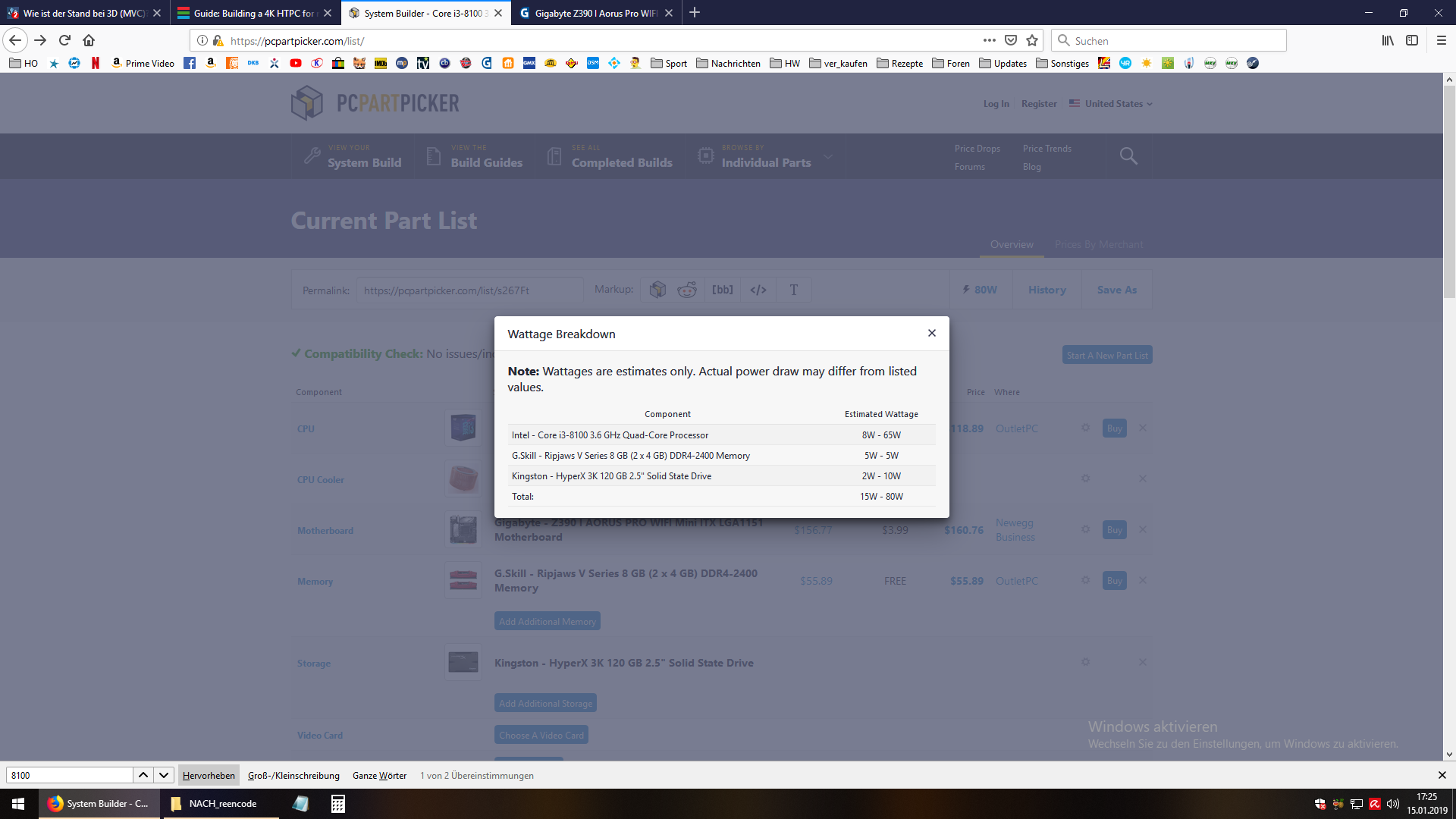Click the Log In link
The image size is (1456, 819).
(996, 103)
